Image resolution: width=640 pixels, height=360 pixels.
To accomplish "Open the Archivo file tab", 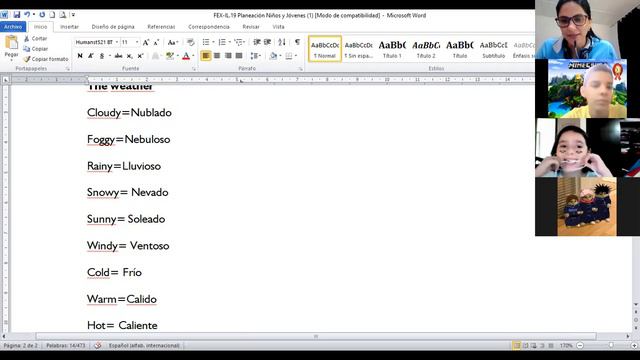I will [x=13, y=27].
